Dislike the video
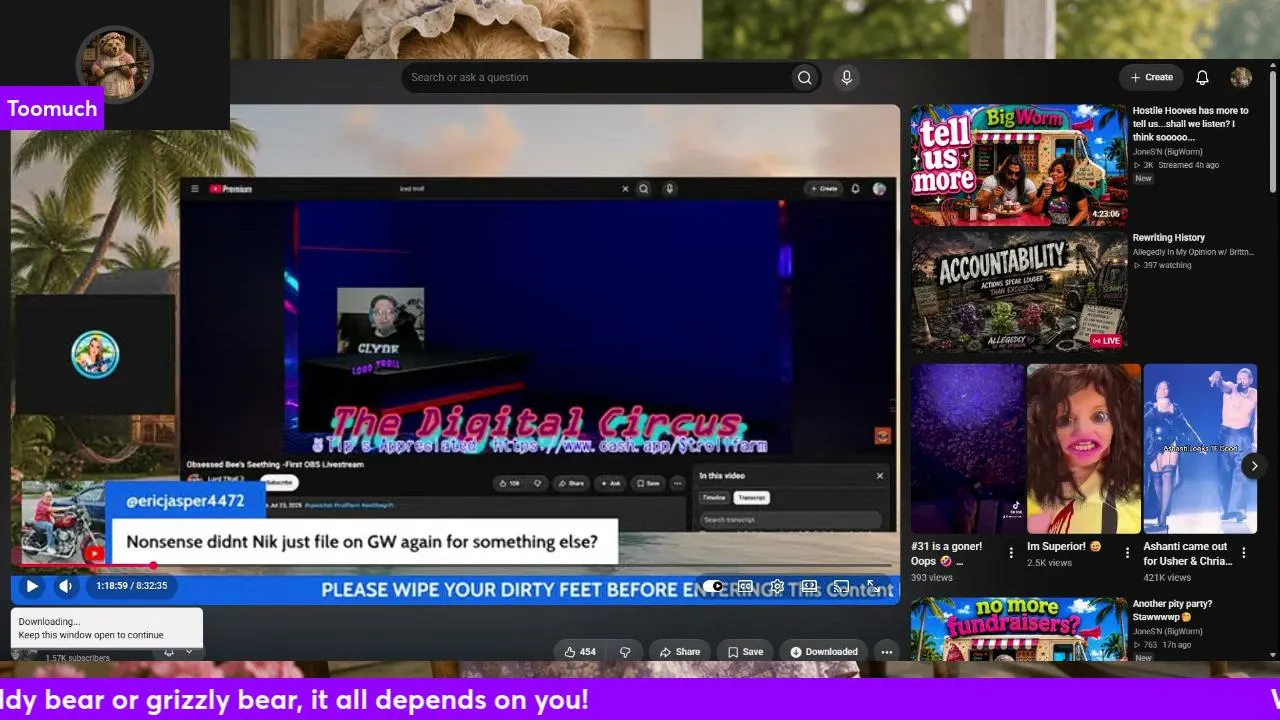 (x=625, y=652)
